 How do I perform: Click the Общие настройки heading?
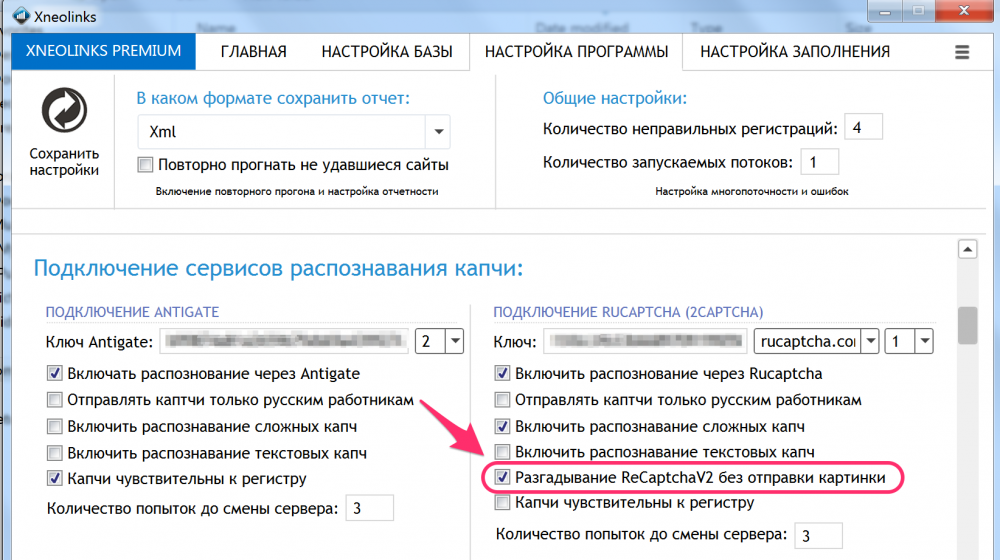[615, 98]
